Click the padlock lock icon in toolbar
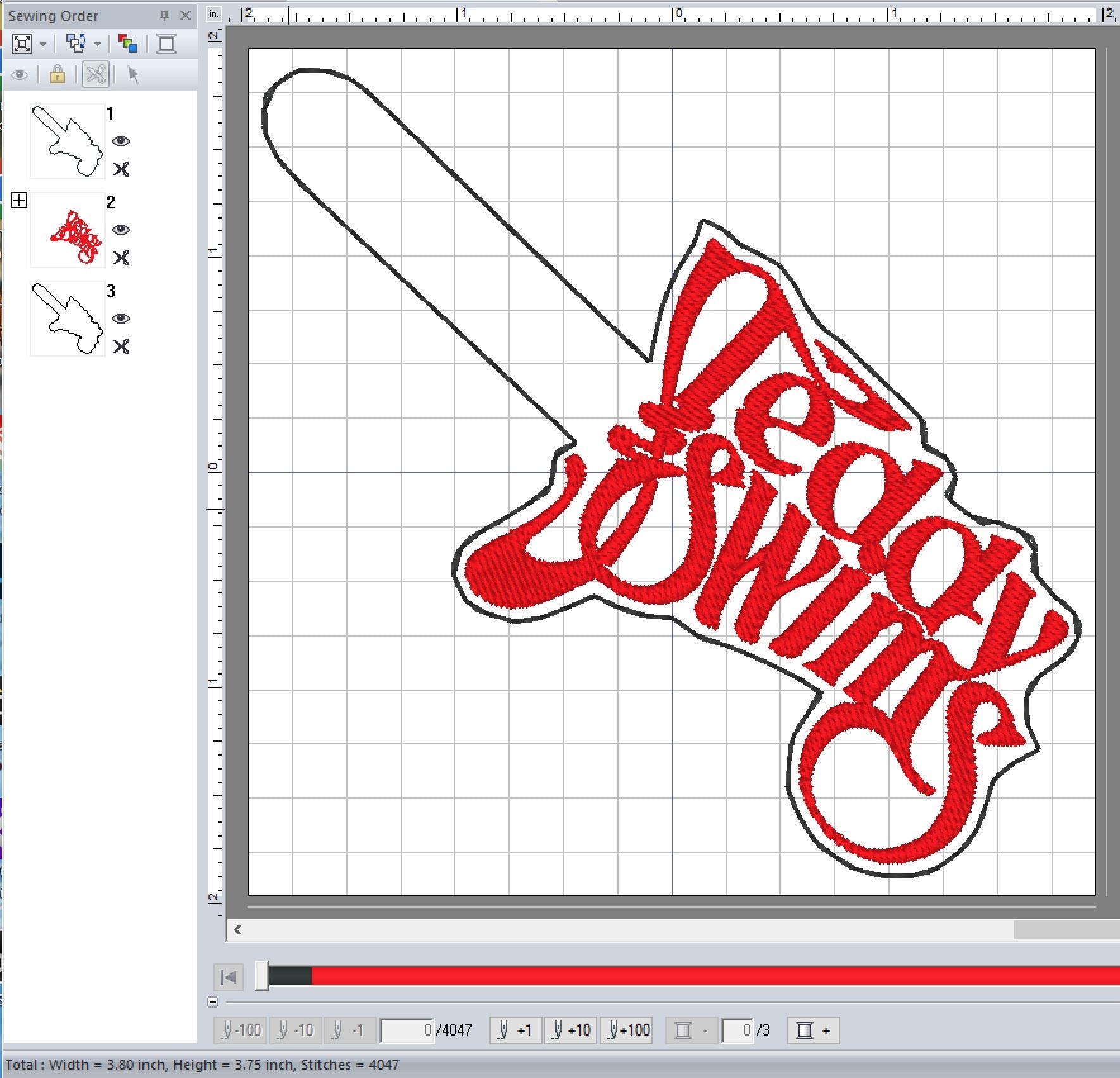This screenshot has height=1078, width=1120. click(x=58, y=75)
